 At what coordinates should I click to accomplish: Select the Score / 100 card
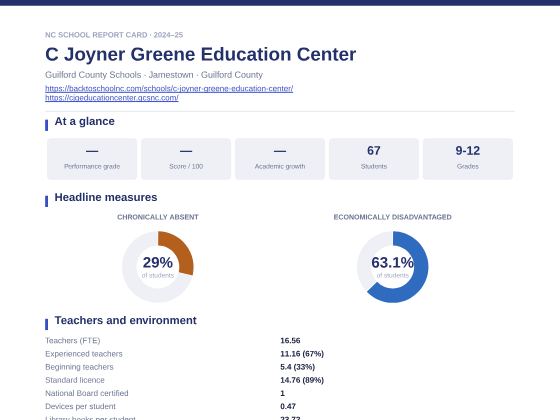pyautogui.click(x=186, y=159)
